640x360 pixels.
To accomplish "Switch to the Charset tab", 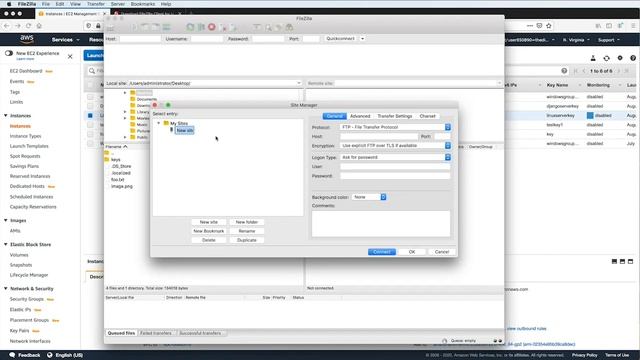I will [x=427, y=116].
